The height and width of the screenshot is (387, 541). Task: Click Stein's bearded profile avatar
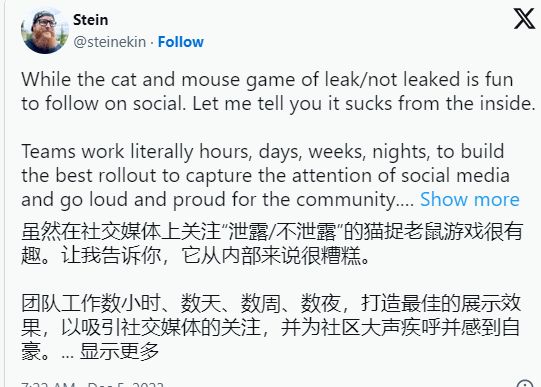45,30
